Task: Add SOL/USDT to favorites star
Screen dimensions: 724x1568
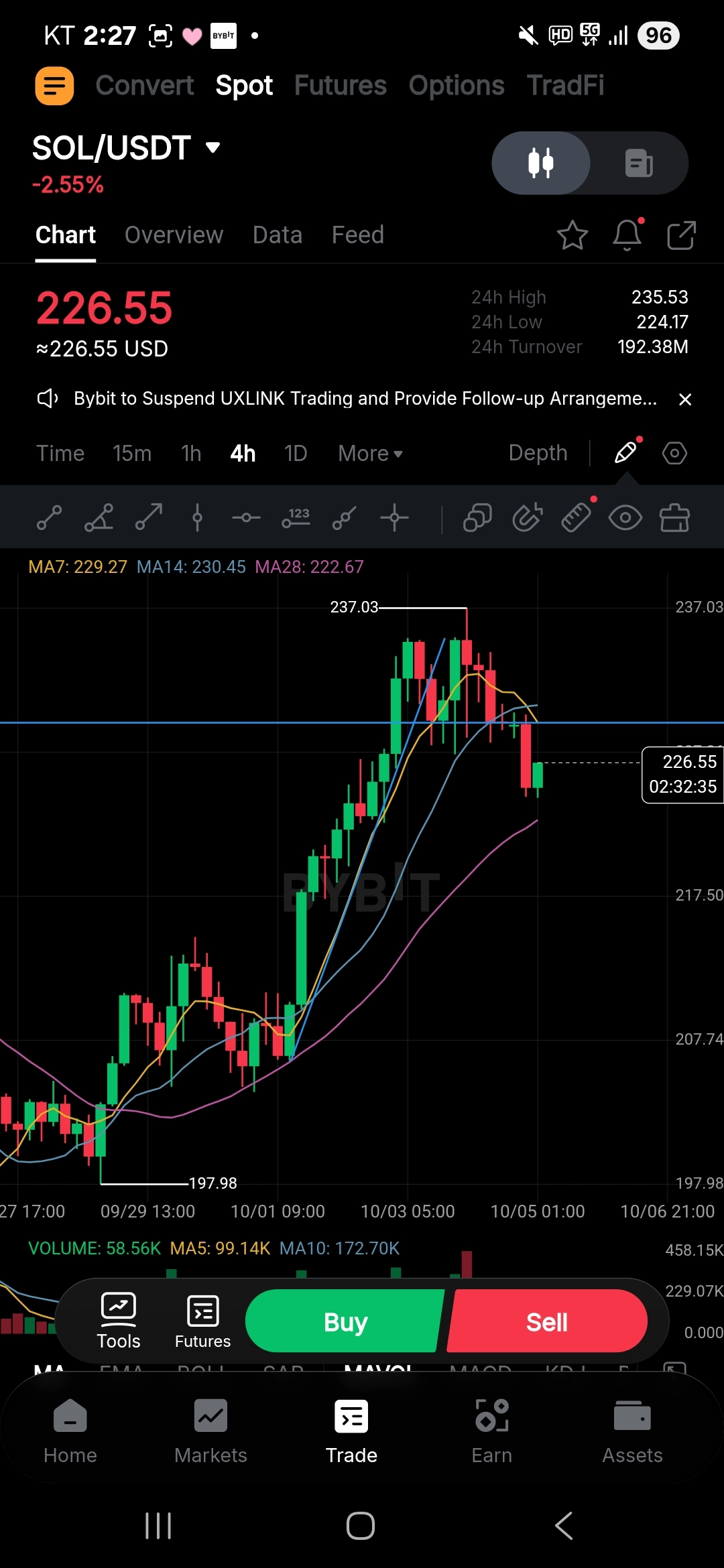Action: (x=572, y=235)
